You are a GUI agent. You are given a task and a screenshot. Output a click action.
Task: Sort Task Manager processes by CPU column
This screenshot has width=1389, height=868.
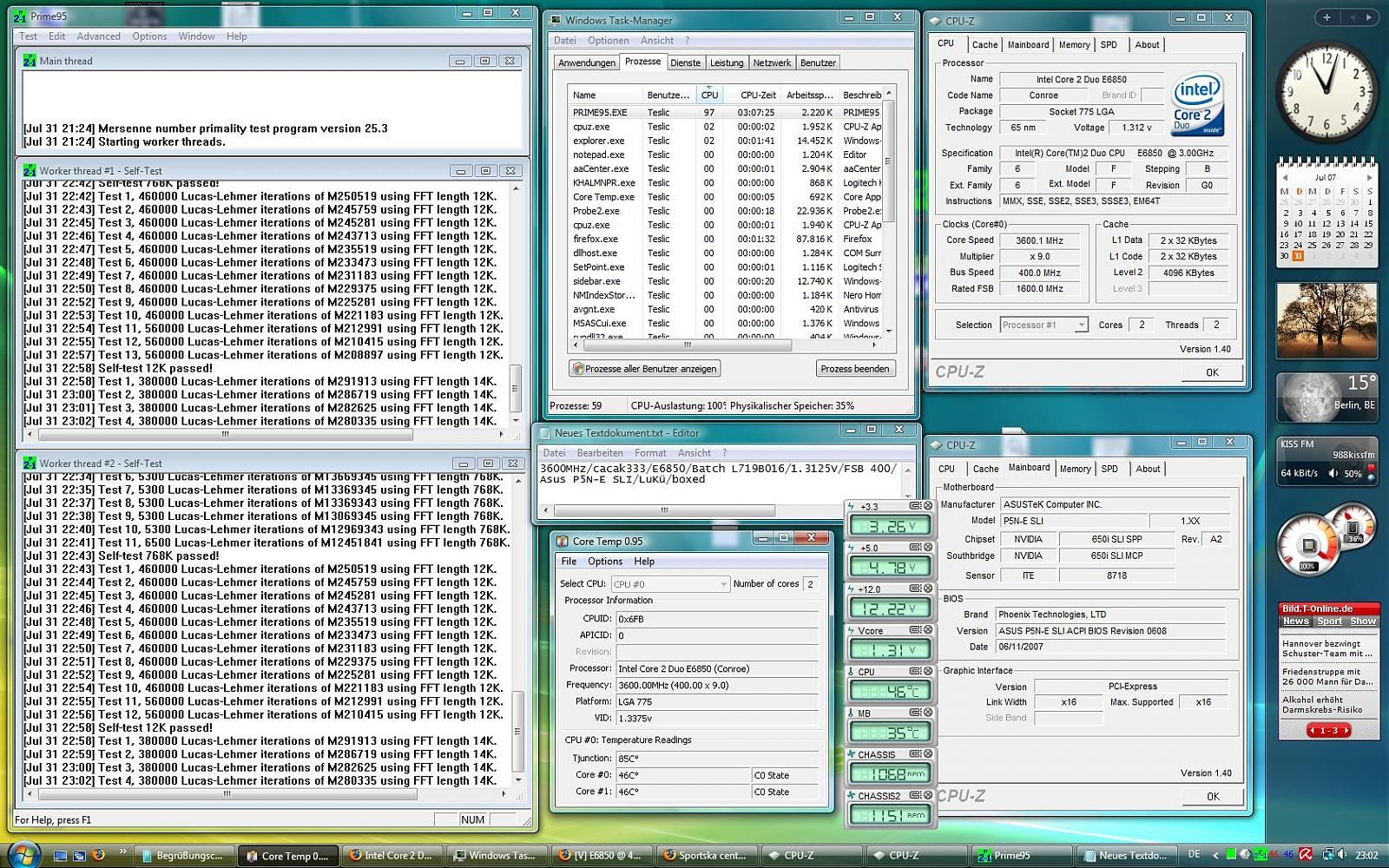click(709, 95)
